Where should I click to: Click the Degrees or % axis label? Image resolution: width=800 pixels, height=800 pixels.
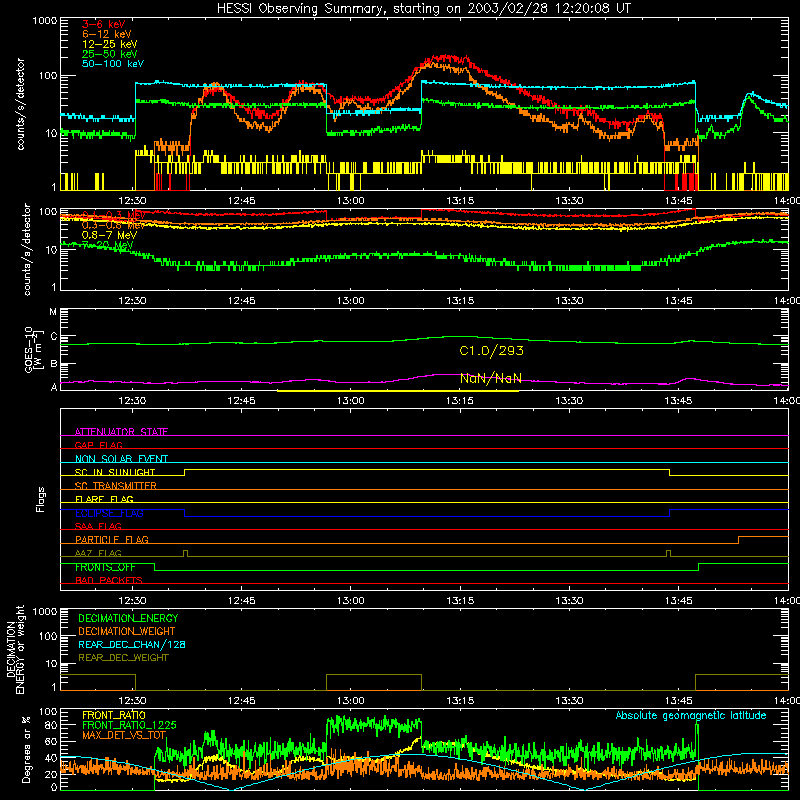coord(26,749)
